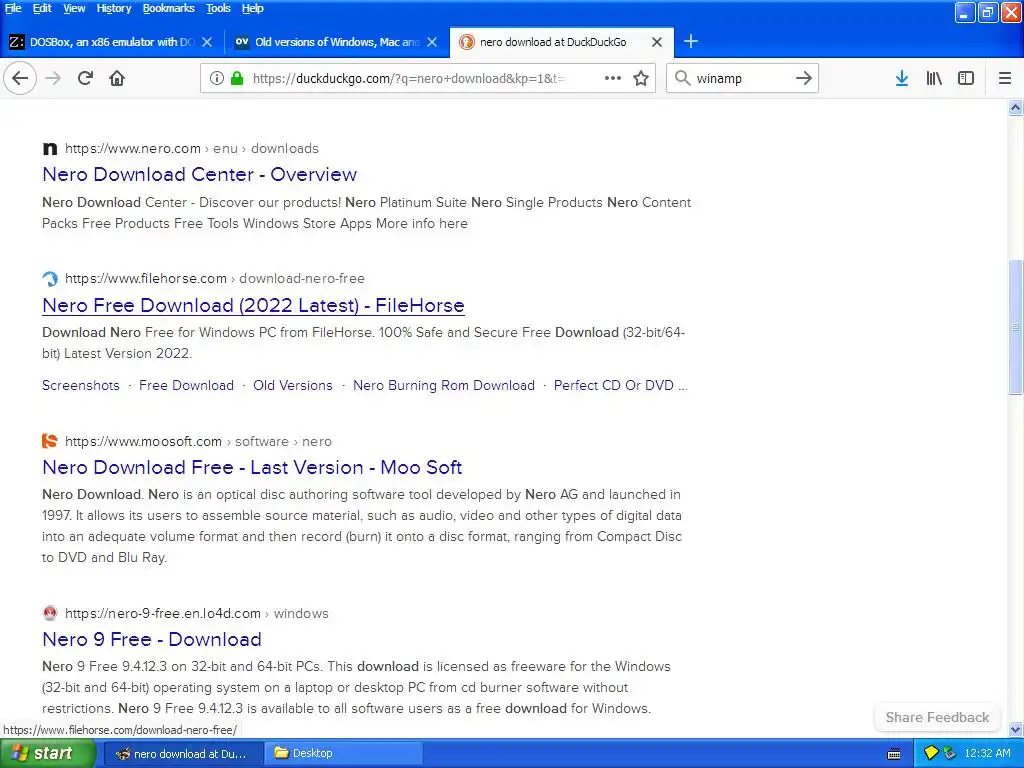Screen dimensions: 1024x768
Task: Click the 12:32 AM system clock
Action: [987, 753]
